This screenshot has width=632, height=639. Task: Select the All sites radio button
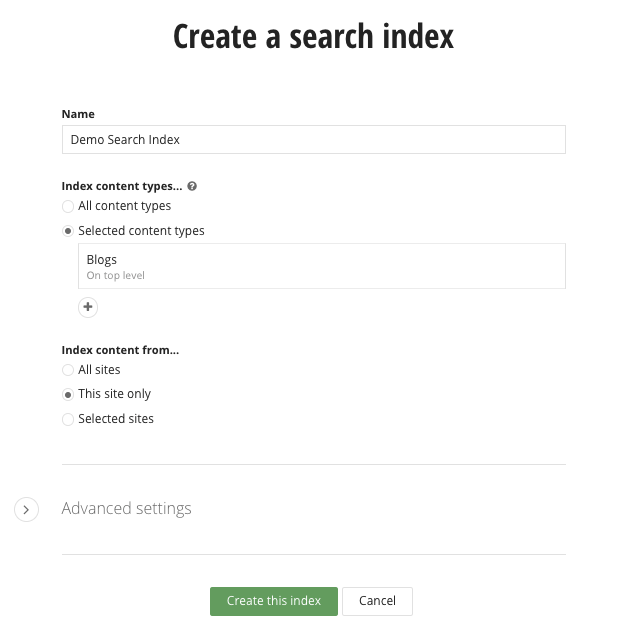click(68, 370)
